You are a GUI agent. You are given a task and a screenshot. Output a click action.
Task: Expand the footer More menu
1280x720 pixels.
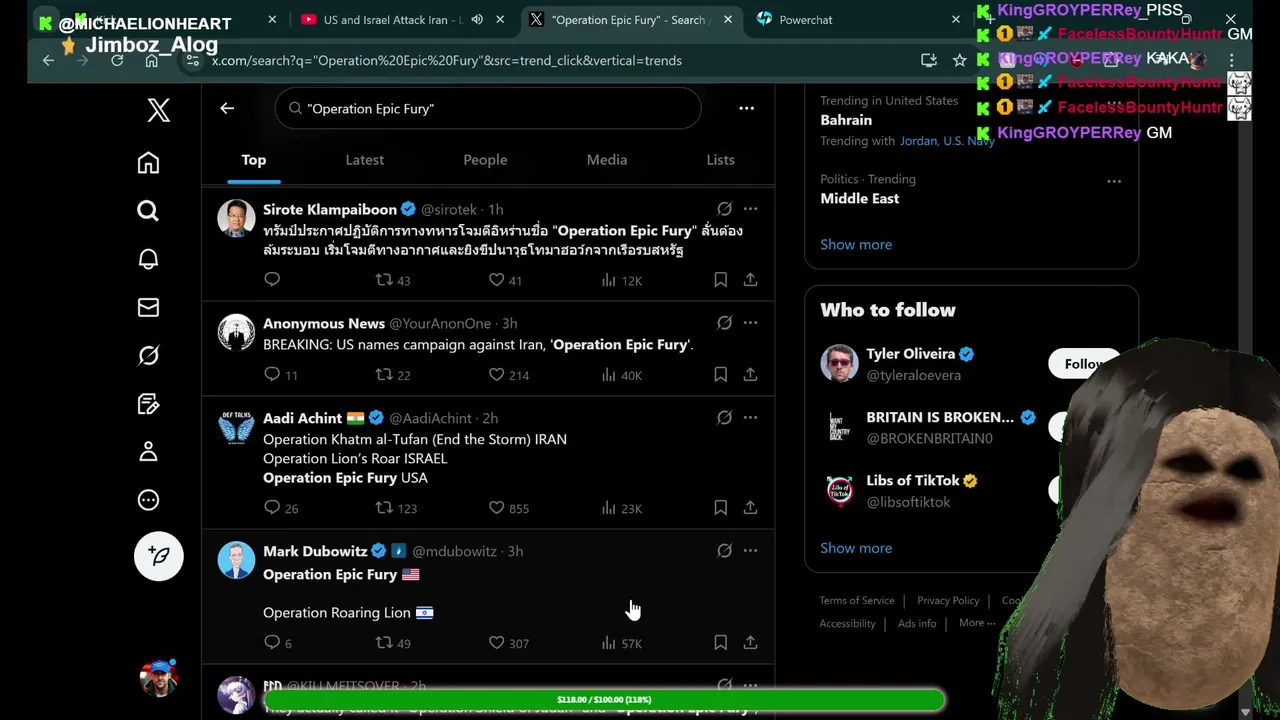pyautogui.click(x=977, y=623)
